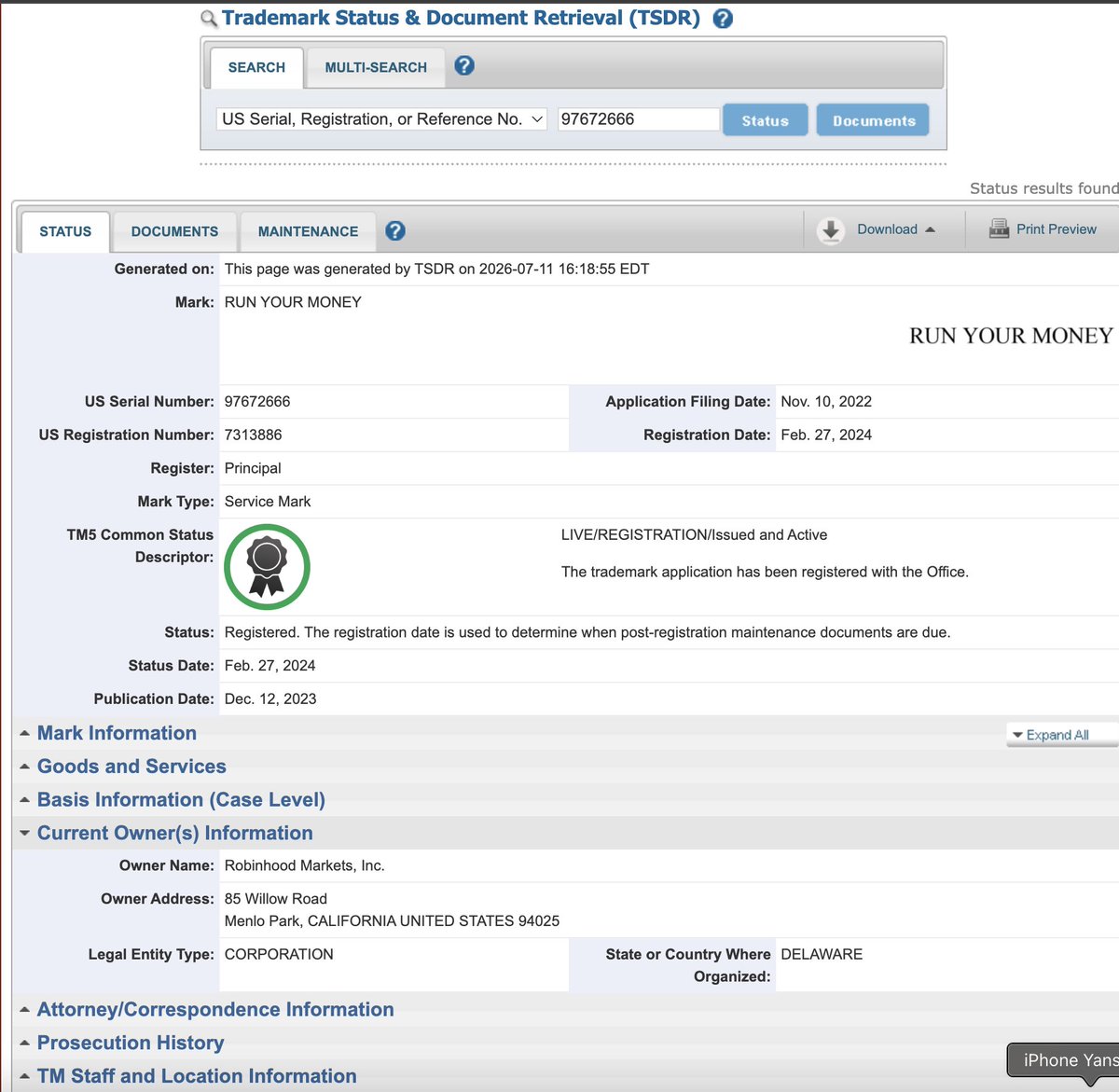Expand TM Staff and Location Information
Screen dimensions: 1119x1092
pos(197,1076)
